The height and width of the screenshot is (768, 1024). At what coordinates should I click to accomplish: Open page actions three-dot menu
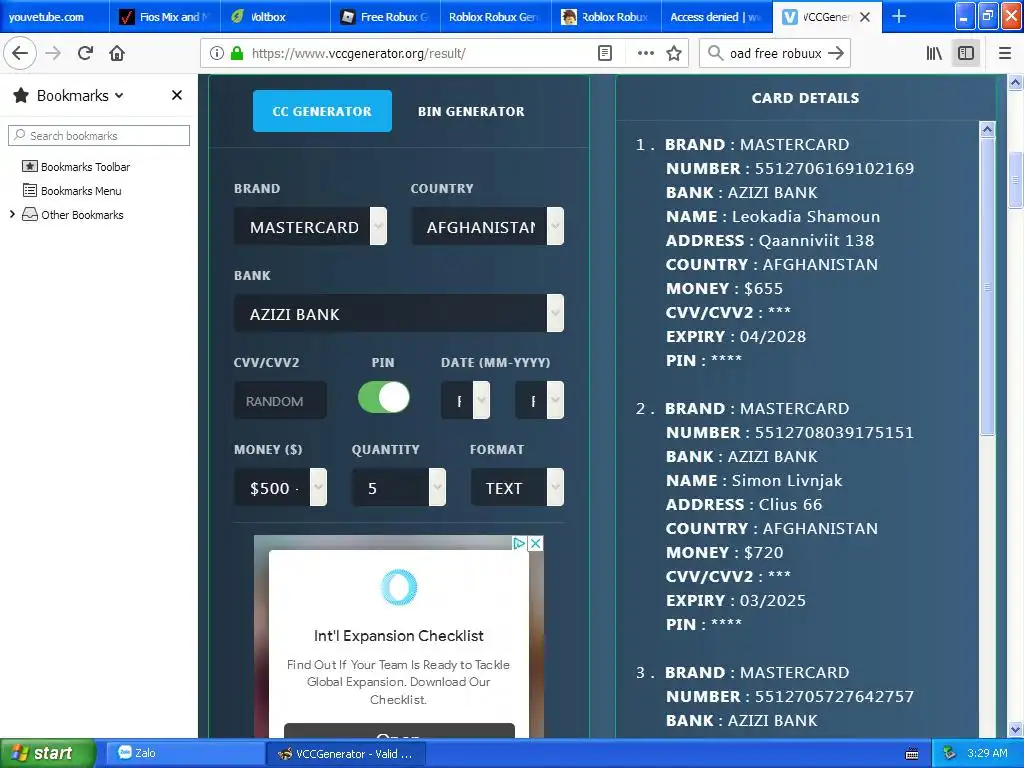click(x=645, y=54)
